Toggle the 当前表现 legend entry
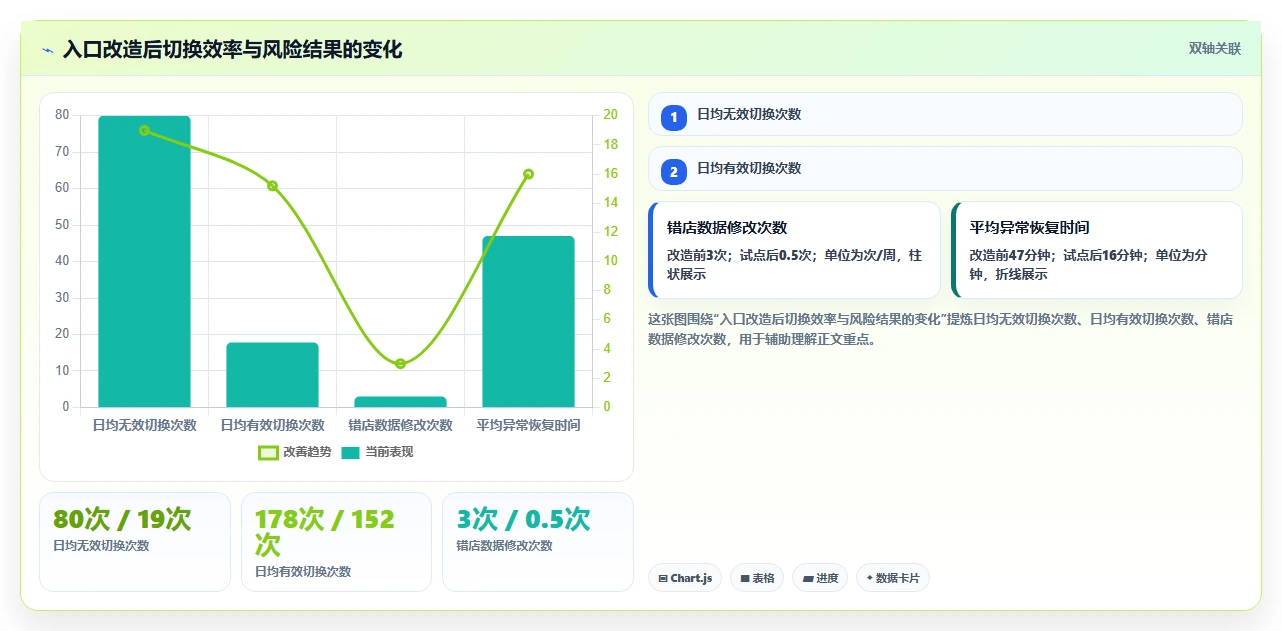 [x=377, y=452]
